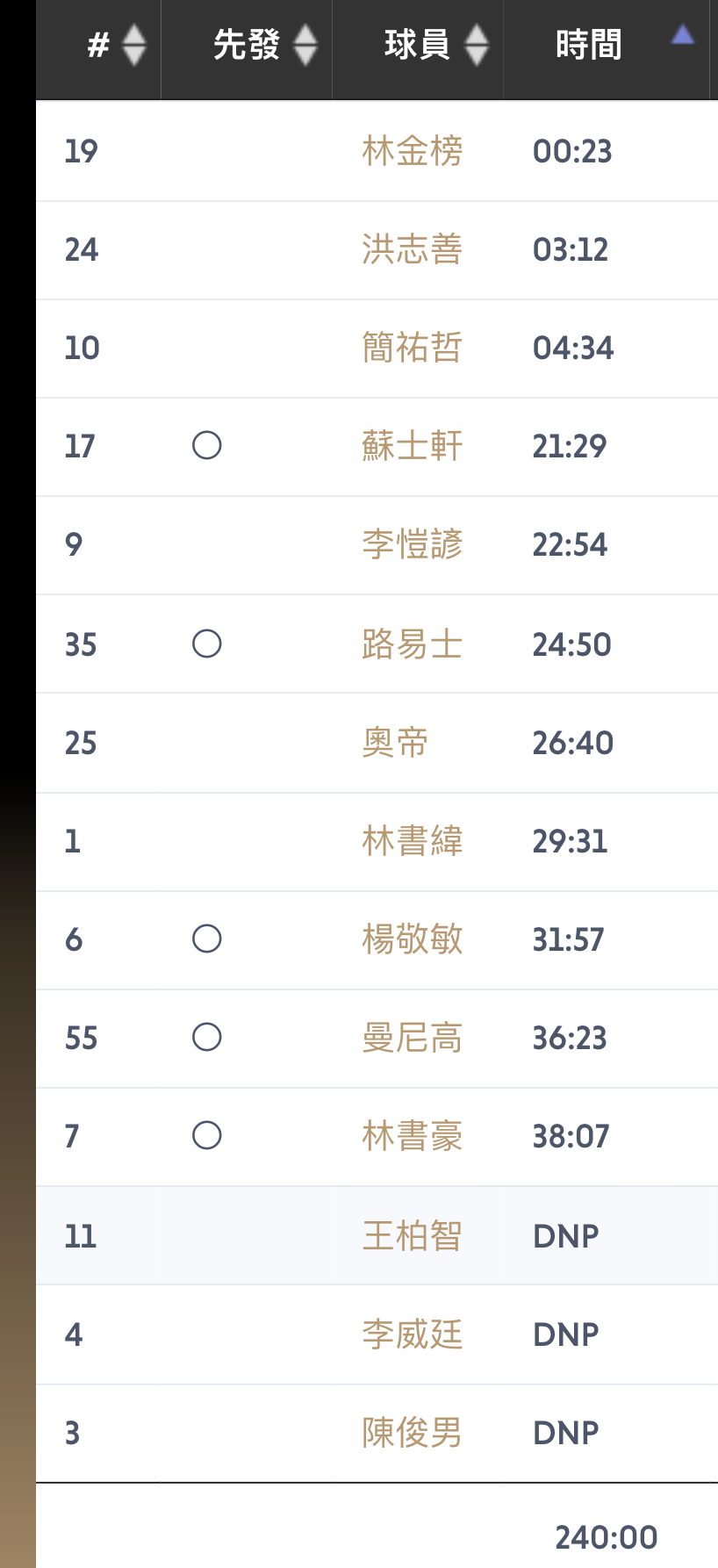
Task: Open player 林金榜's profile link
Action: tap(412, 152)
